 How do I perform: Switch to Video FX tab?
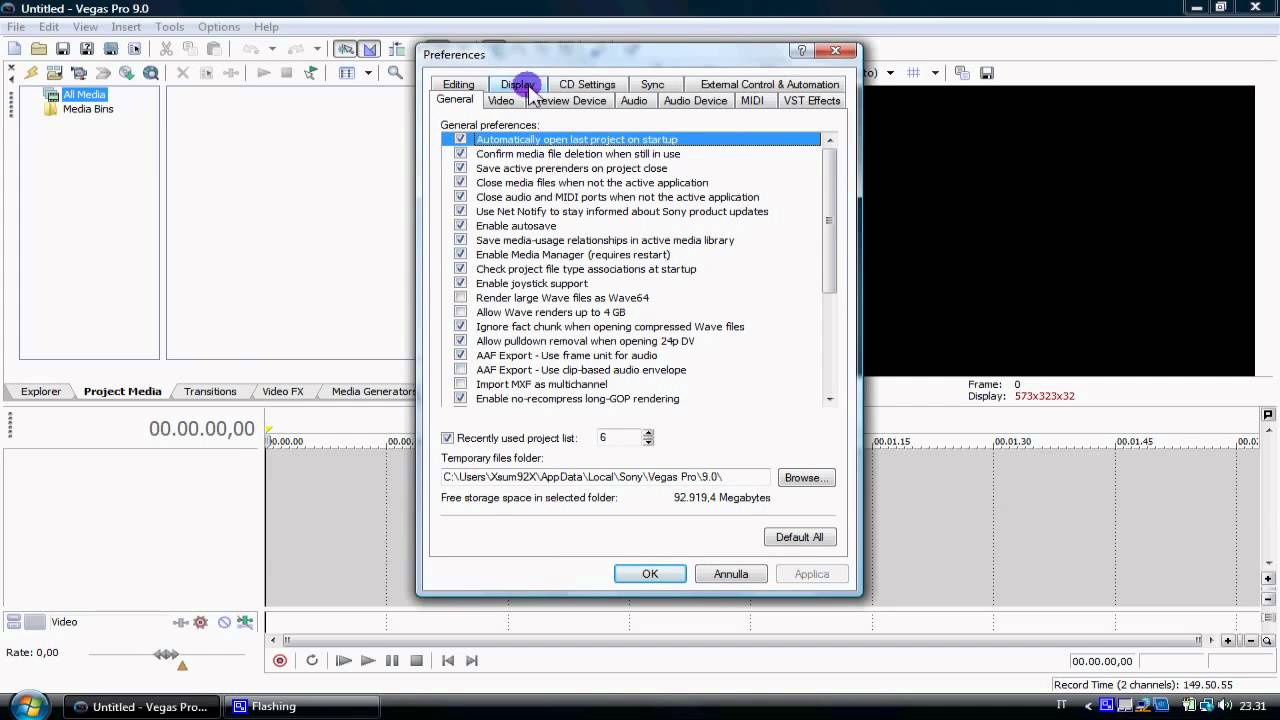(x=283, y=391)
